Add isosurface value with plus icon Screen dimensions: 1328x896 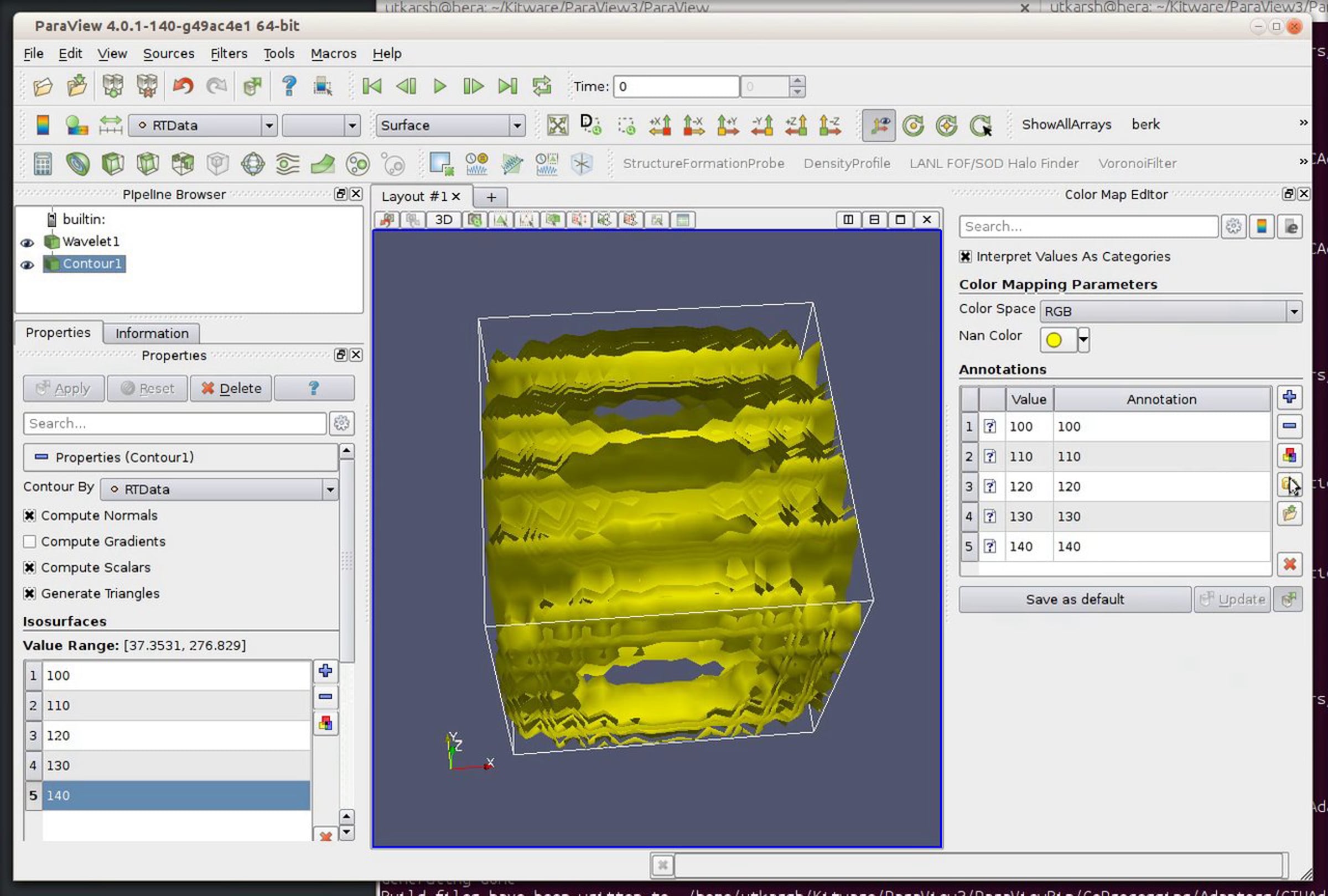click(325, 670)
